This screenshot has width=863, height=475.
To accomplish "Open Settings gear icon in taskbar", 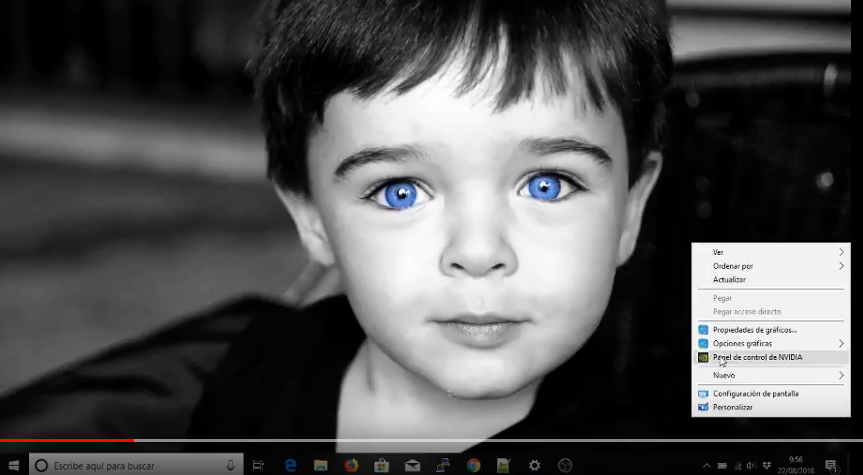I will [x=535, y=465].
